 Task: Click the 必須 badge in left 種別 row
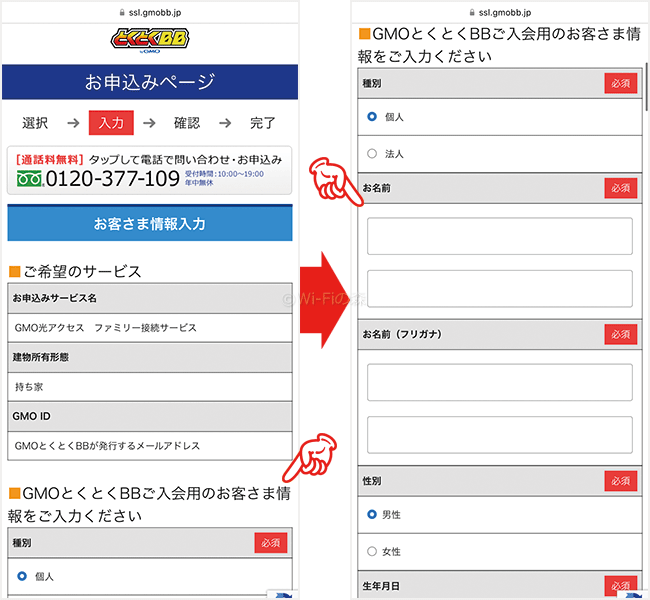click(x=271, y=543)
